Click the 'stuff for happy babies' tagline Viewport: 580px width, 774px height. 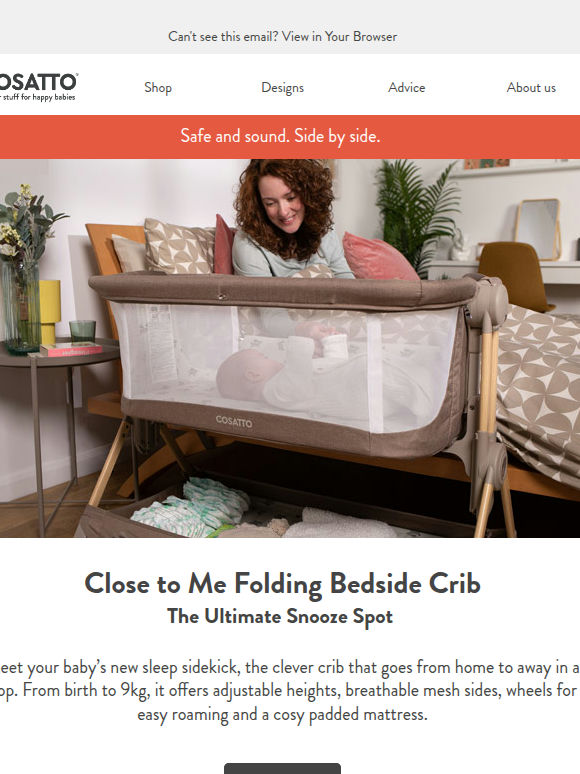click(39, 97)
